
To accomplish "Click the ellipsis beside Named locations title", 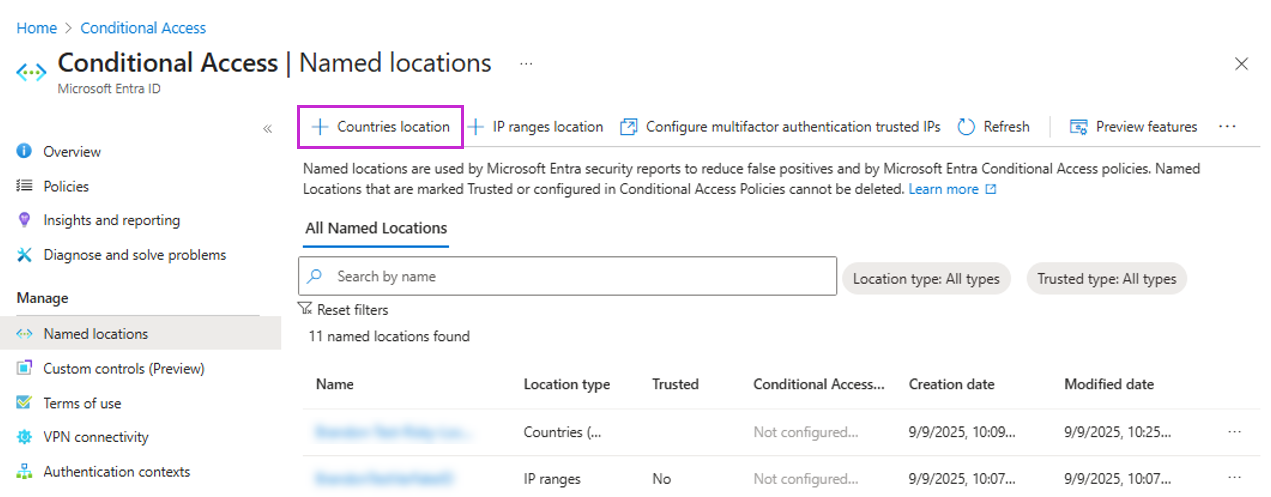I will pyautogui.click(x=526, y=64).
